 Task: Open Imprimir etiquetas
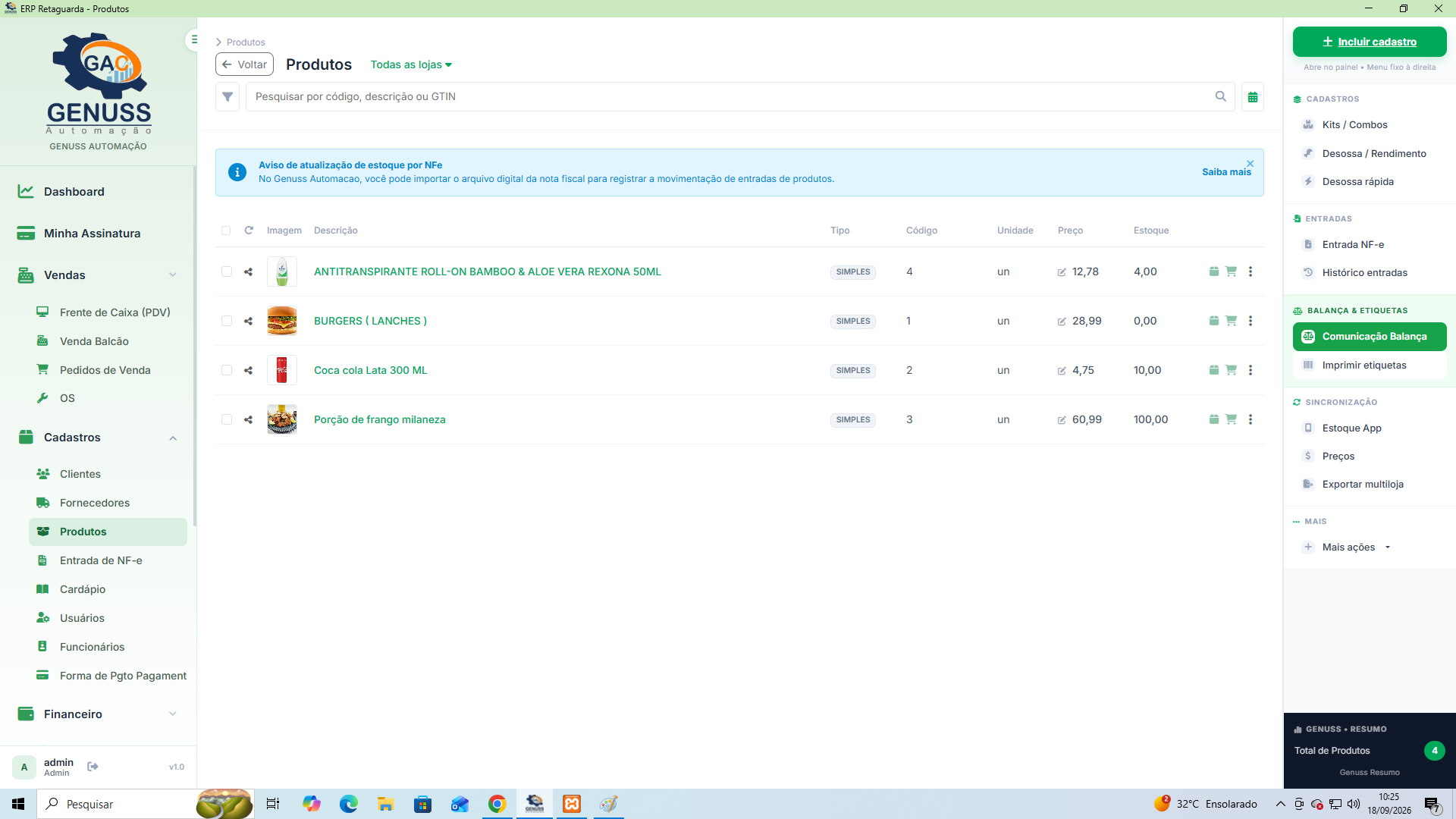click(x=1370, y=366)
